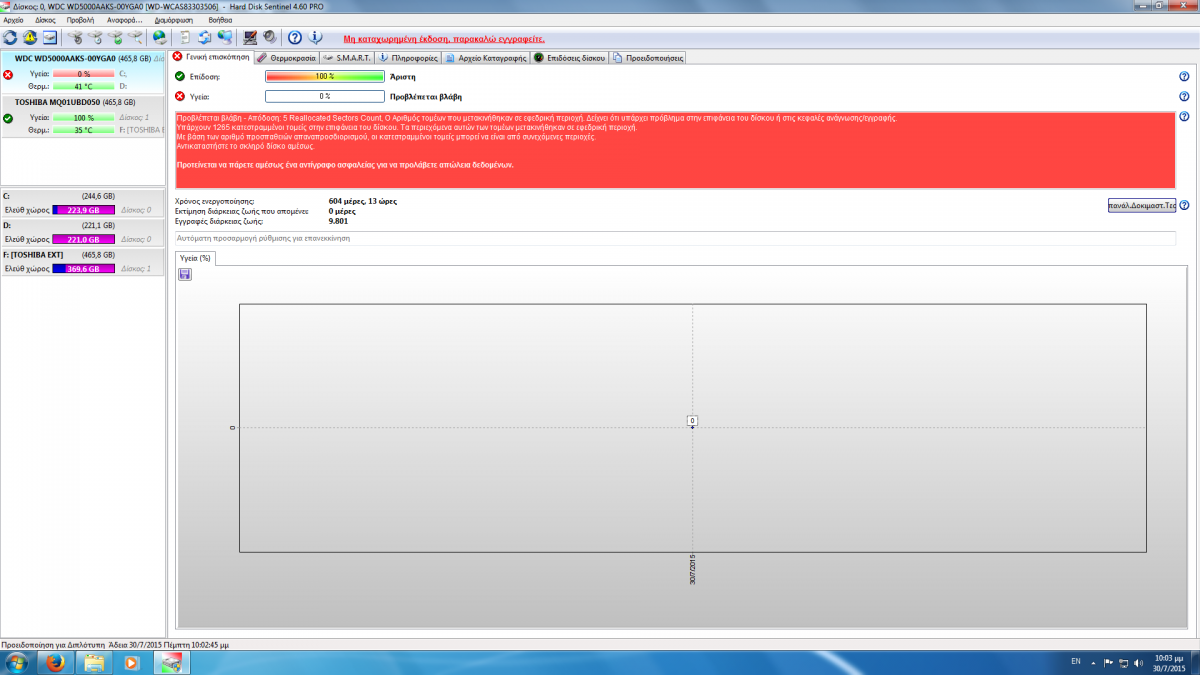The image size is (1200, 675).
Task: Click the Hard Disk Sentinel taskbar icon
Action: pos(172,663)
